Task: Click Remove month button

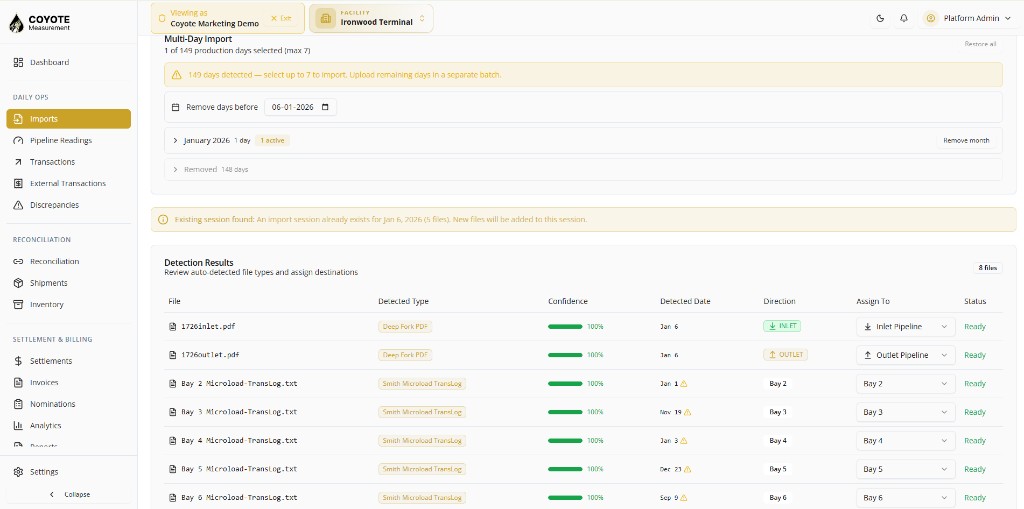Action: [x=966, y=140]
